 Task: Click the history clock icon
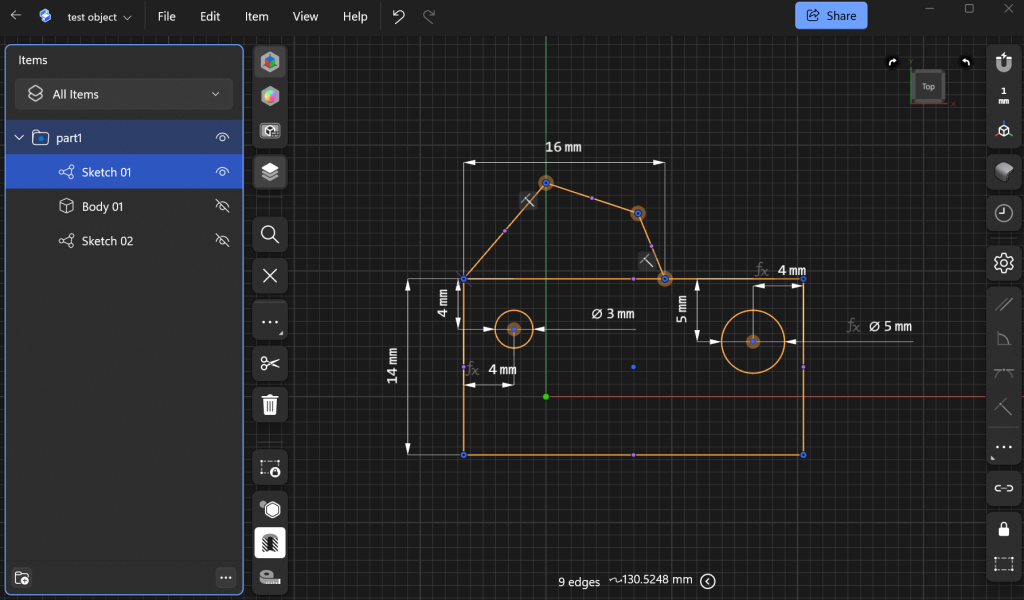(1003, 213)
